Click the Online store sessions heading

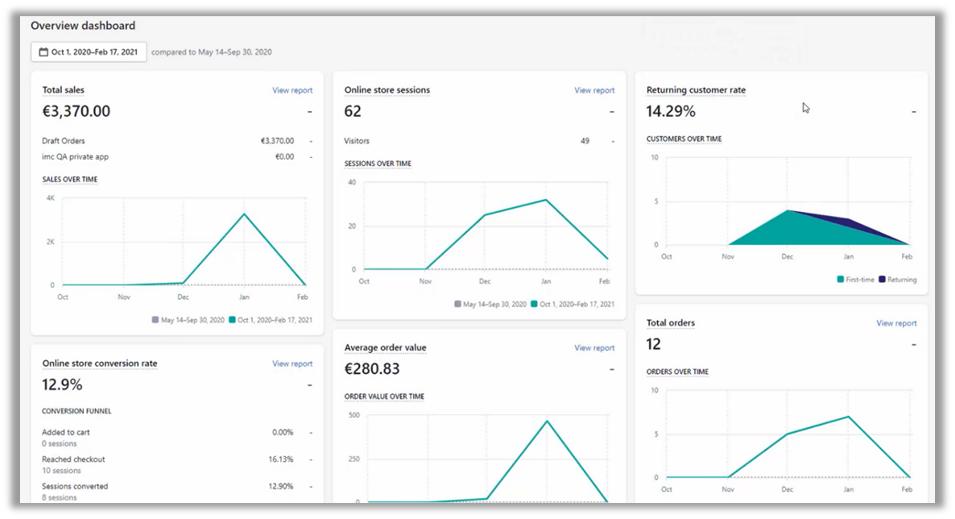[x=387, y=90]
